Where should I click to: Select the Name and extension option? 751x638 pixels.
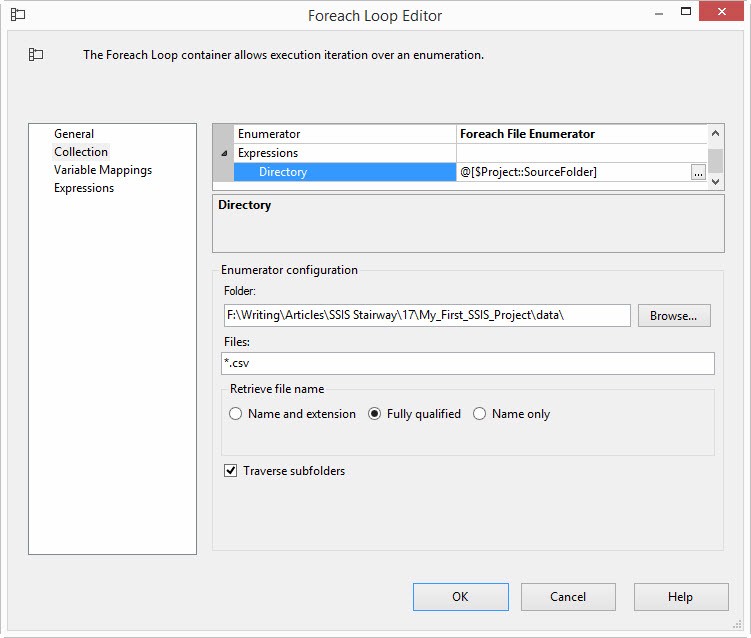236,414
